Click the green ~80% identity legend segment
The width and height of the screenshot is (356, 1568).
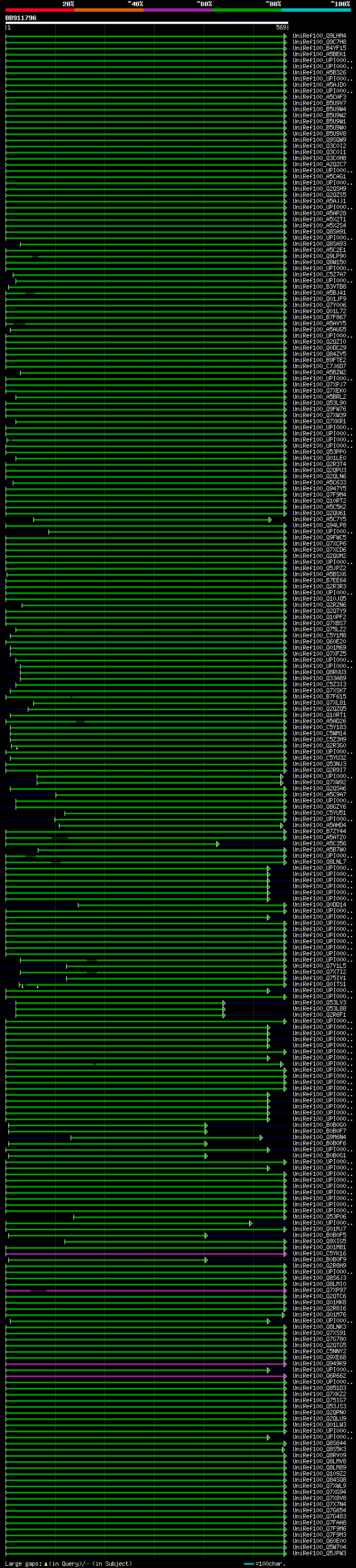247,10
